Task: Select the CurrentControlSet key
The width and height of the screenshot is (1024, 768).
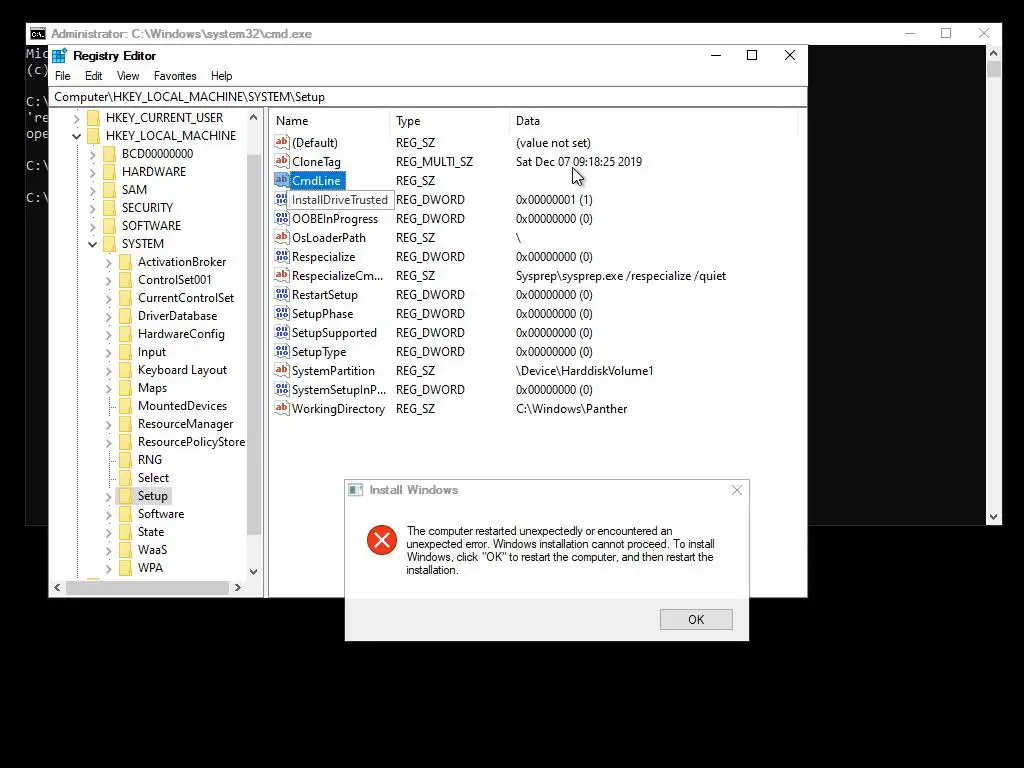Action: pos(186,298)
